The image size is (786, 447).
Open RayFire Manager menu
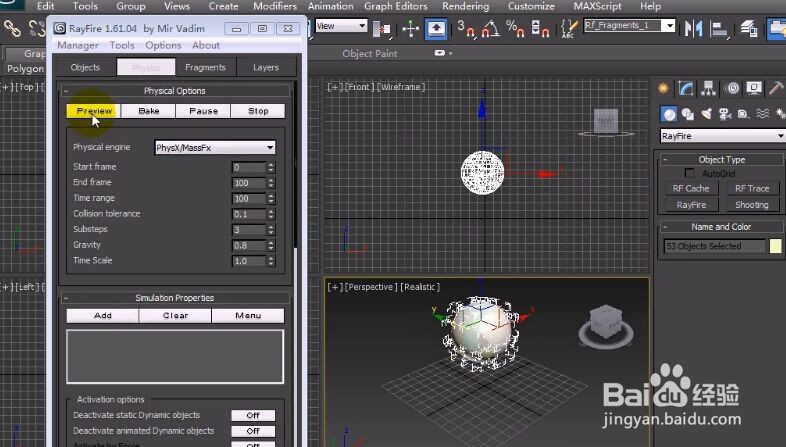click(78, 46)
